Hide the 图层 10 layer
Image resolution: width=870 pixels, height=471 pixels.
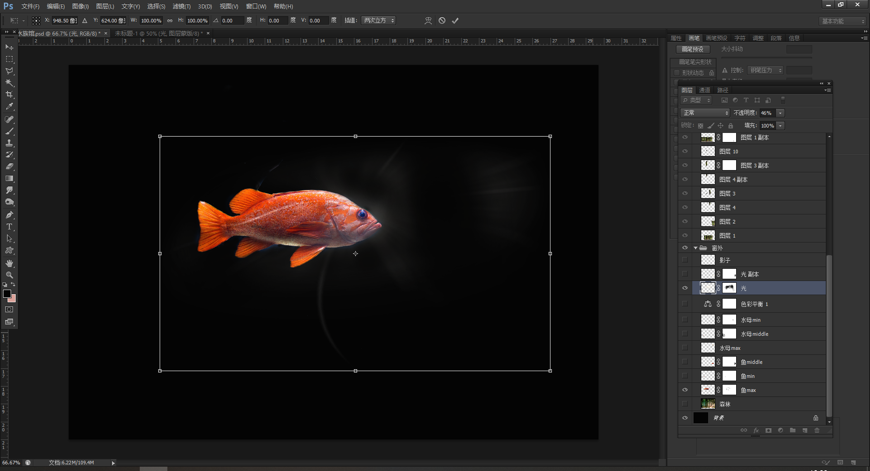pyautogui.click(x=685, y=151)
